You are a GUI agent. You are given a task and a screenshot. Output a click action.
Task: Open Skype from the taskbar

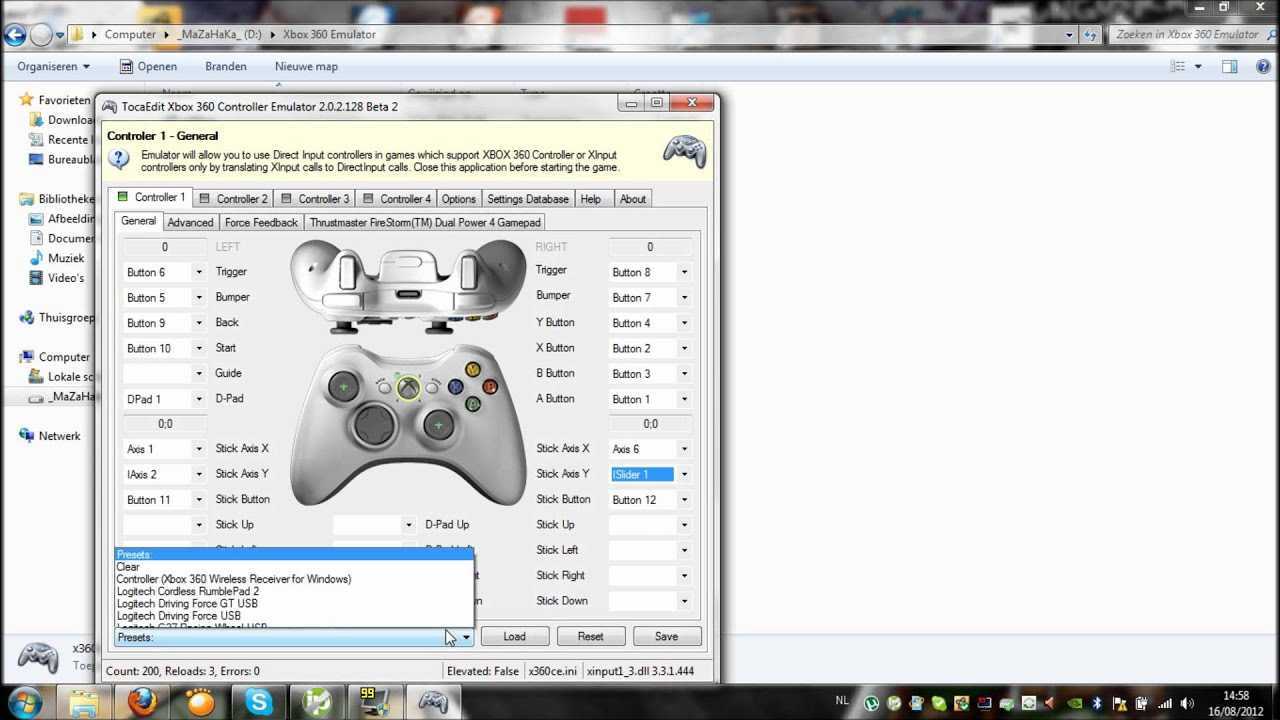tap(259, 702)
